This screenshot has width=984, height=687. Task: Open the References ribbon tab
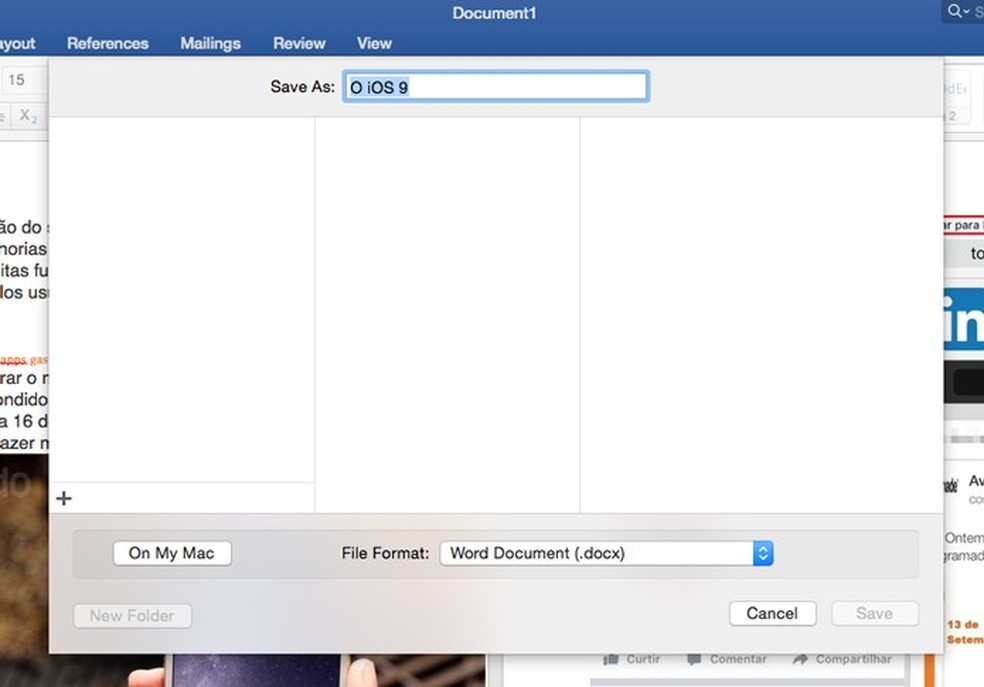pos(108,43)
